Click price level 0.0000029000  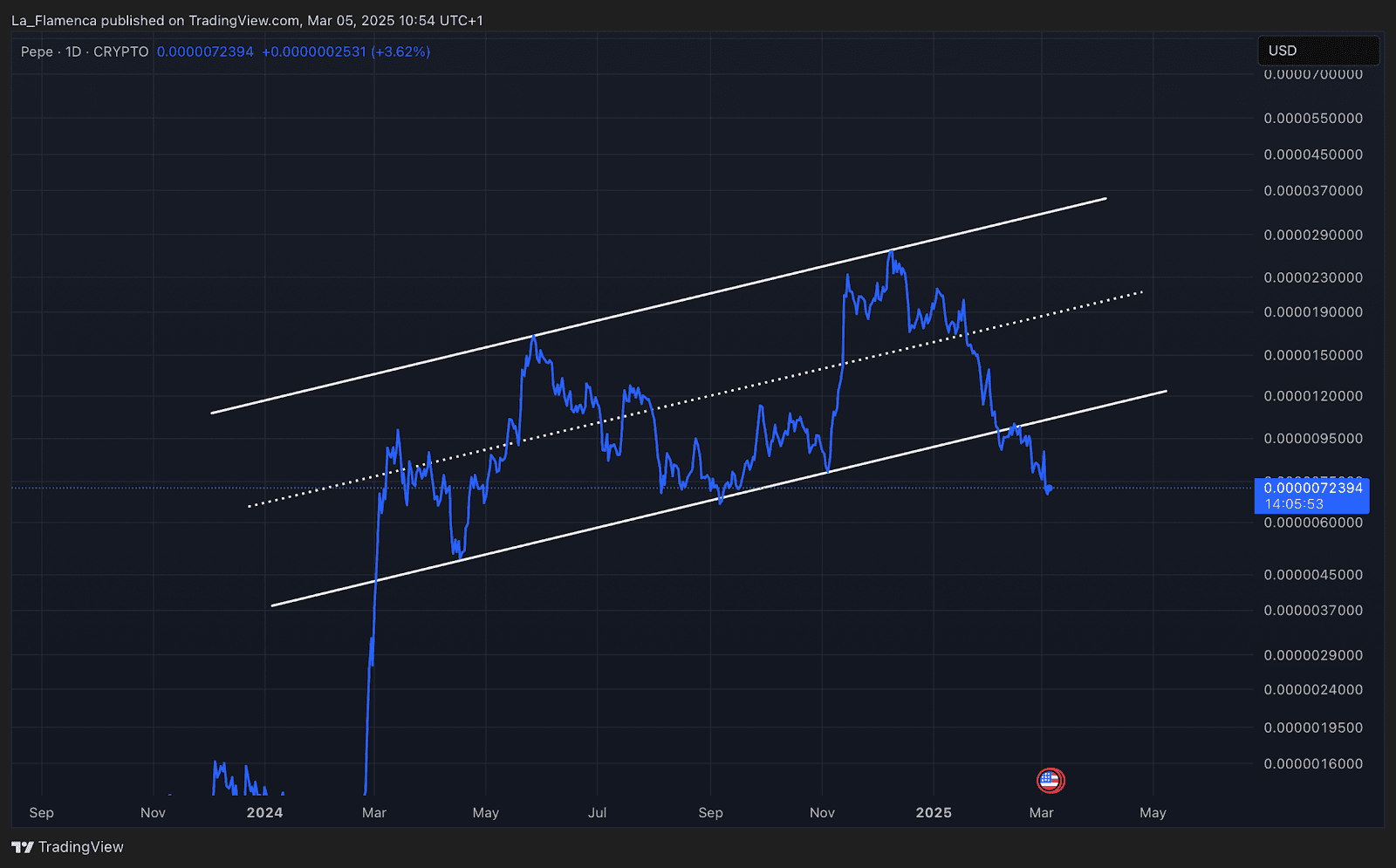click(x=1313, y=655)
